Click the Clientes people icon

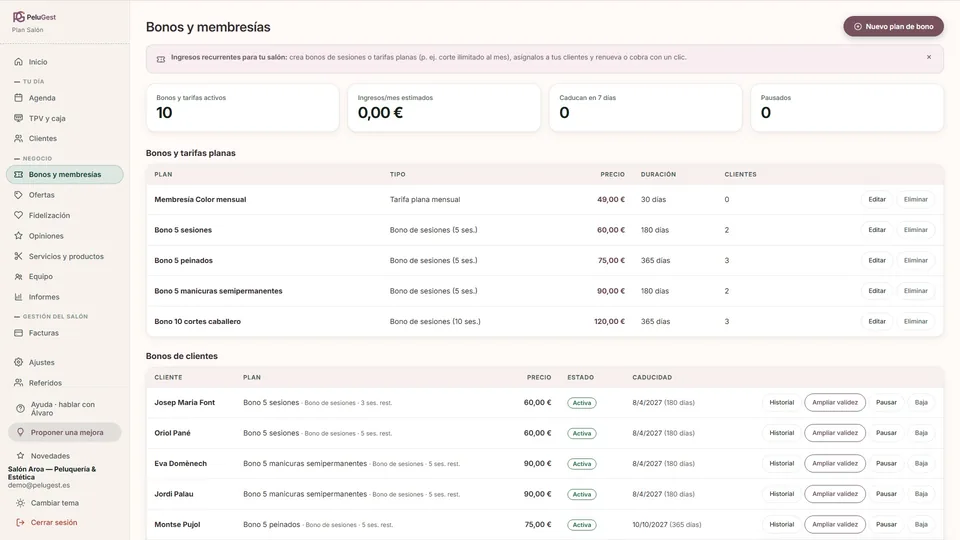tap(18, 138)
